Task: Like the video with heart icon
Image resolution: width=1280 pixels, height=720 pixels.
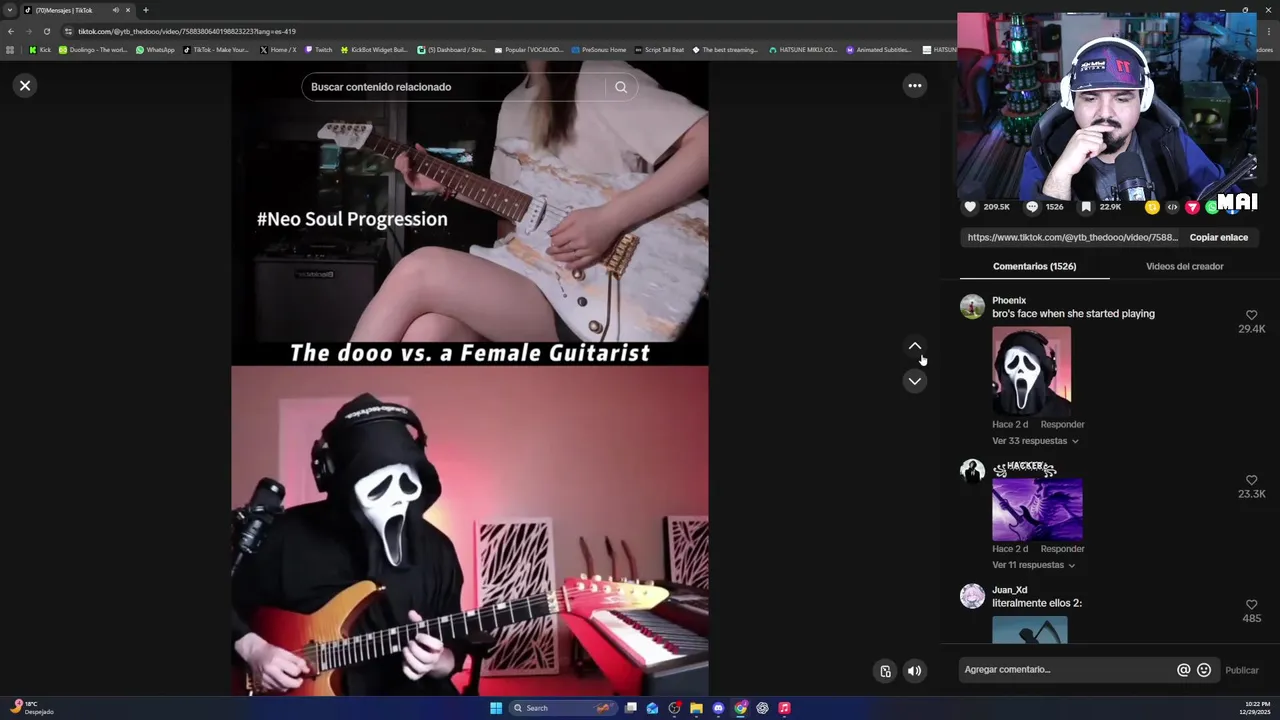Action: click(970, 207)
